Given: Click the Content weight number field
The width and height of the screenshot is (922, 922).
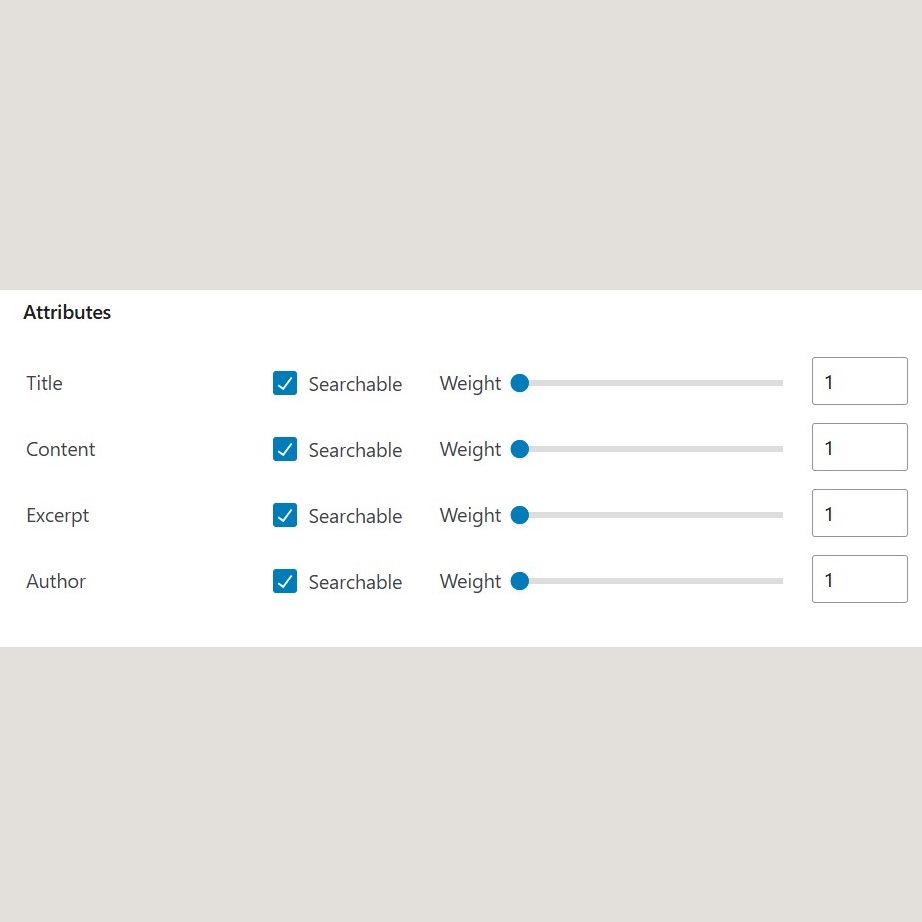Looking at the screenshot, I should pyautogui.click(x=859, y=447).
